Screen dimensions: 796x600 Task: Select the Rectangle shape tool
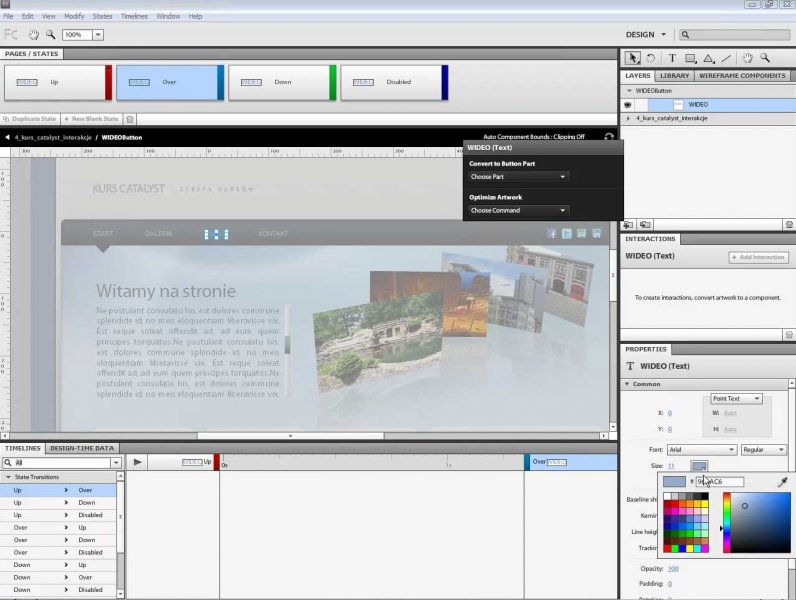[690, 59]
